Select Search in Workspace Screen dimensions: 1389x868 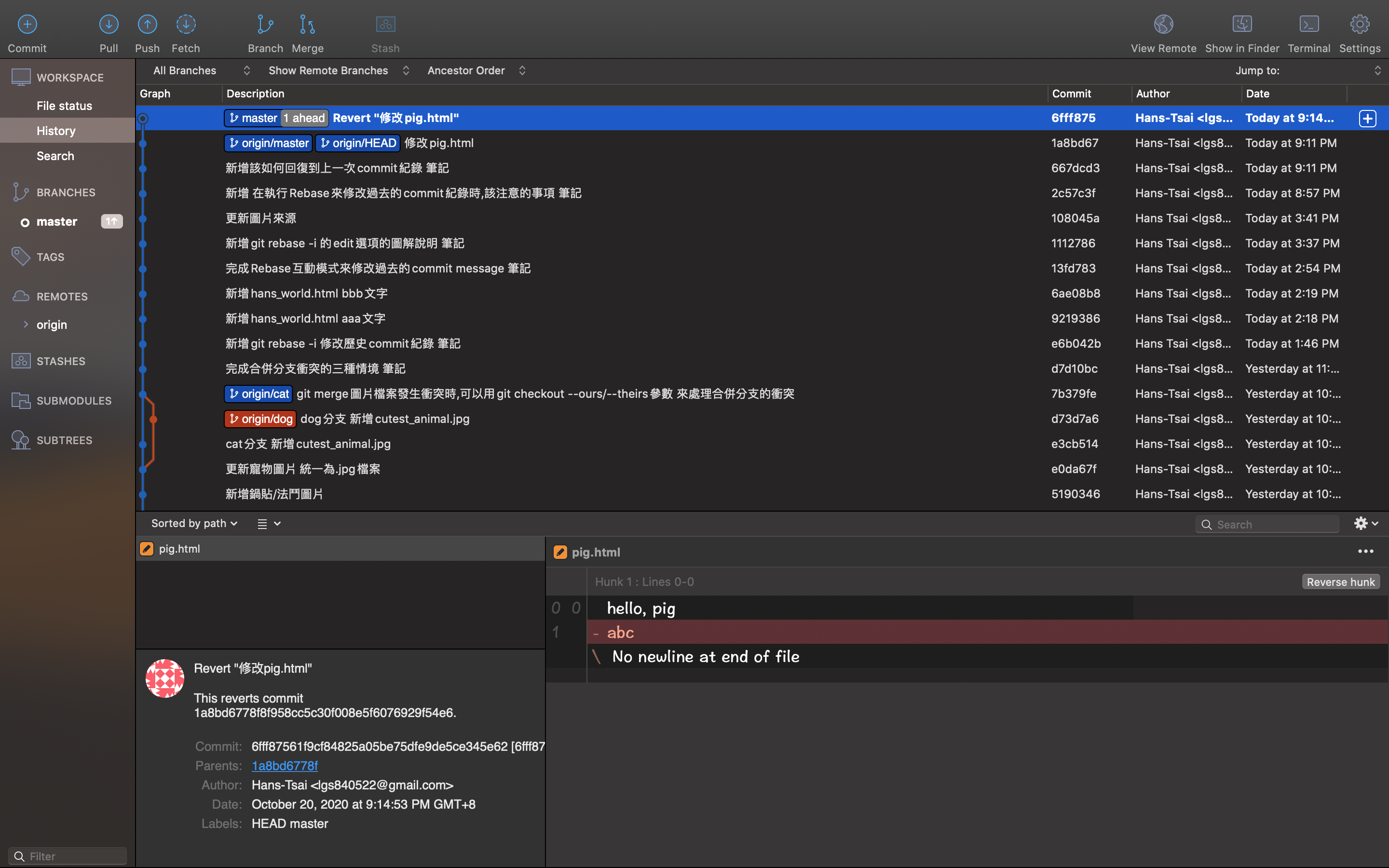pyautogui.click(x=68, y=156)
